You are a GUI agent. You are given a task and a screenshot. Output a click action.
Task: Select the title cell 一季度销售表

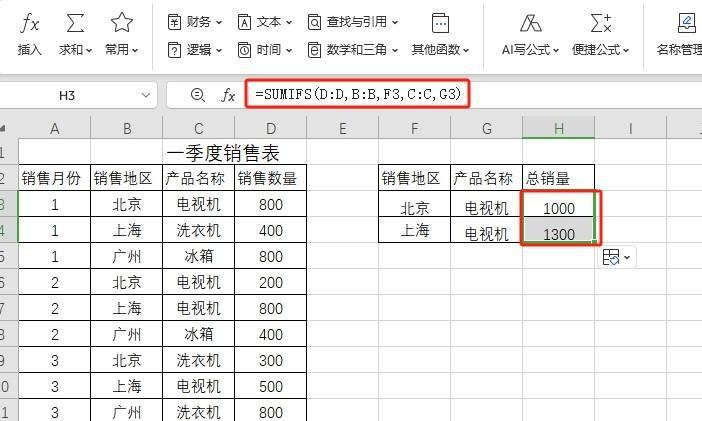223,153
